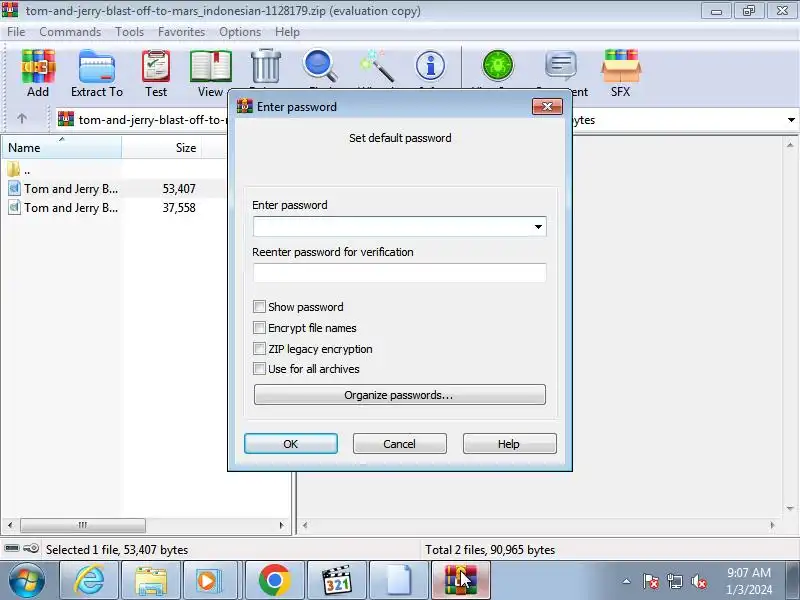Image resolution: width=800 pixels, height=600 pixels.
Task: Open the Comment speech bubble tool
Action: [x=561, y=66]
